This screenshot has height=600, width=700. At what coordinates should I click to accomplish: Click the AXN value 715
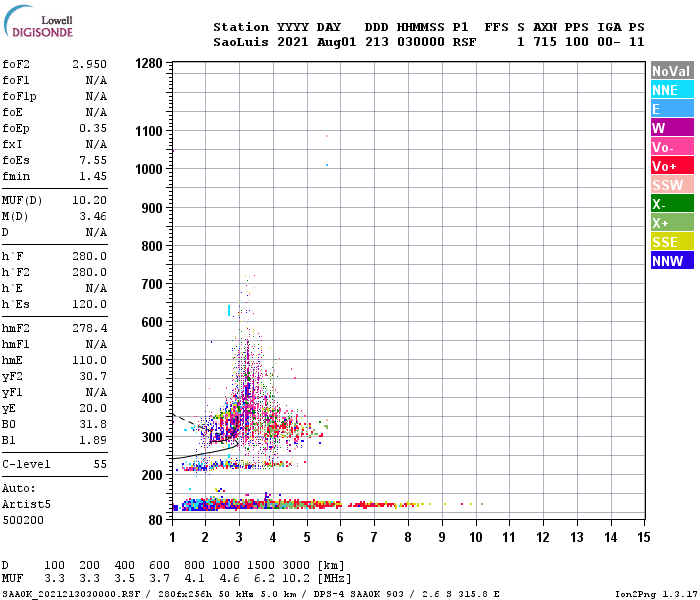(x=545, y=42)
